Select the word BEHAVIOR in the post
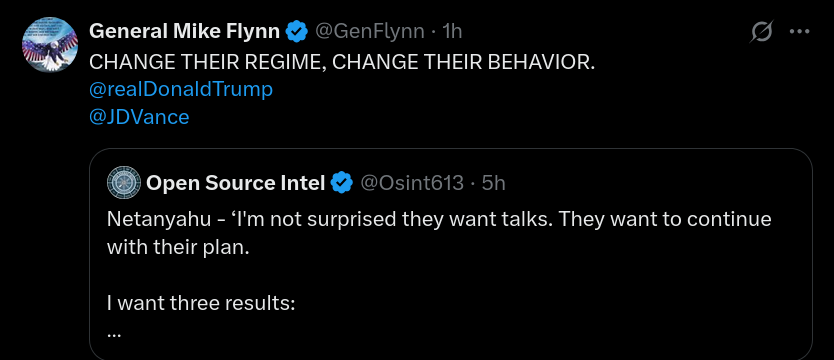This screenshot has width=834, height=360. [x=541, y=63]
